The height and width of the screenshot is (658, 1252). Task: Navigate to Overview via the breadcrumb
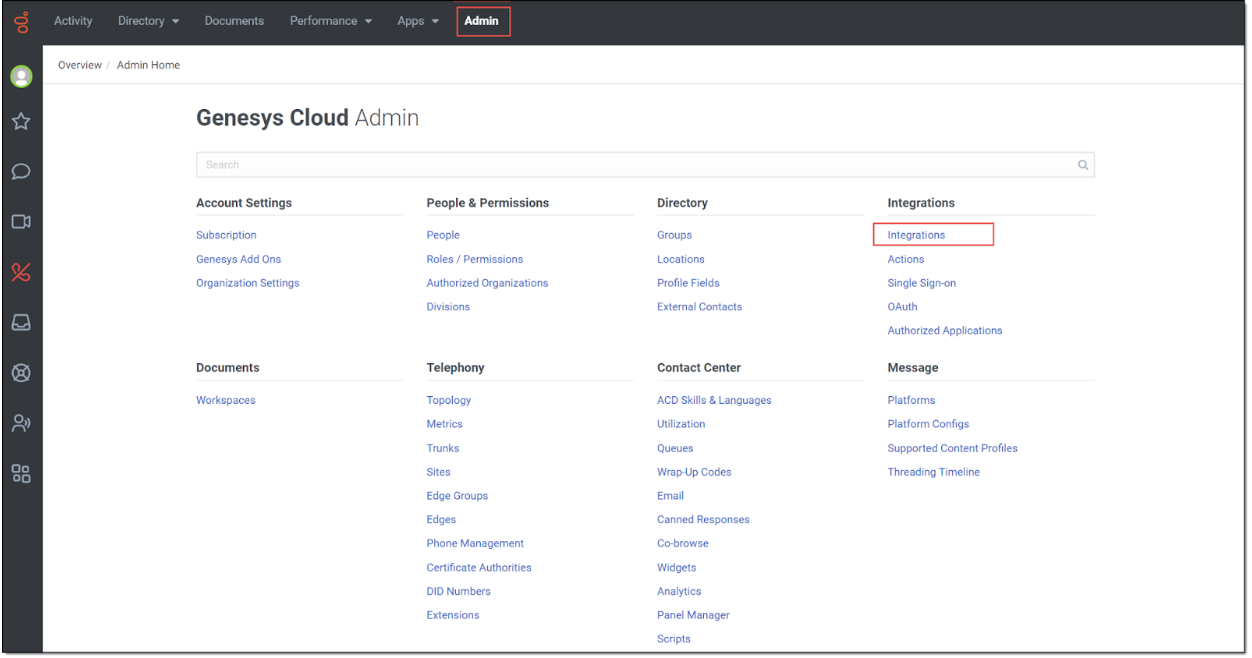(x=80, y=64)
